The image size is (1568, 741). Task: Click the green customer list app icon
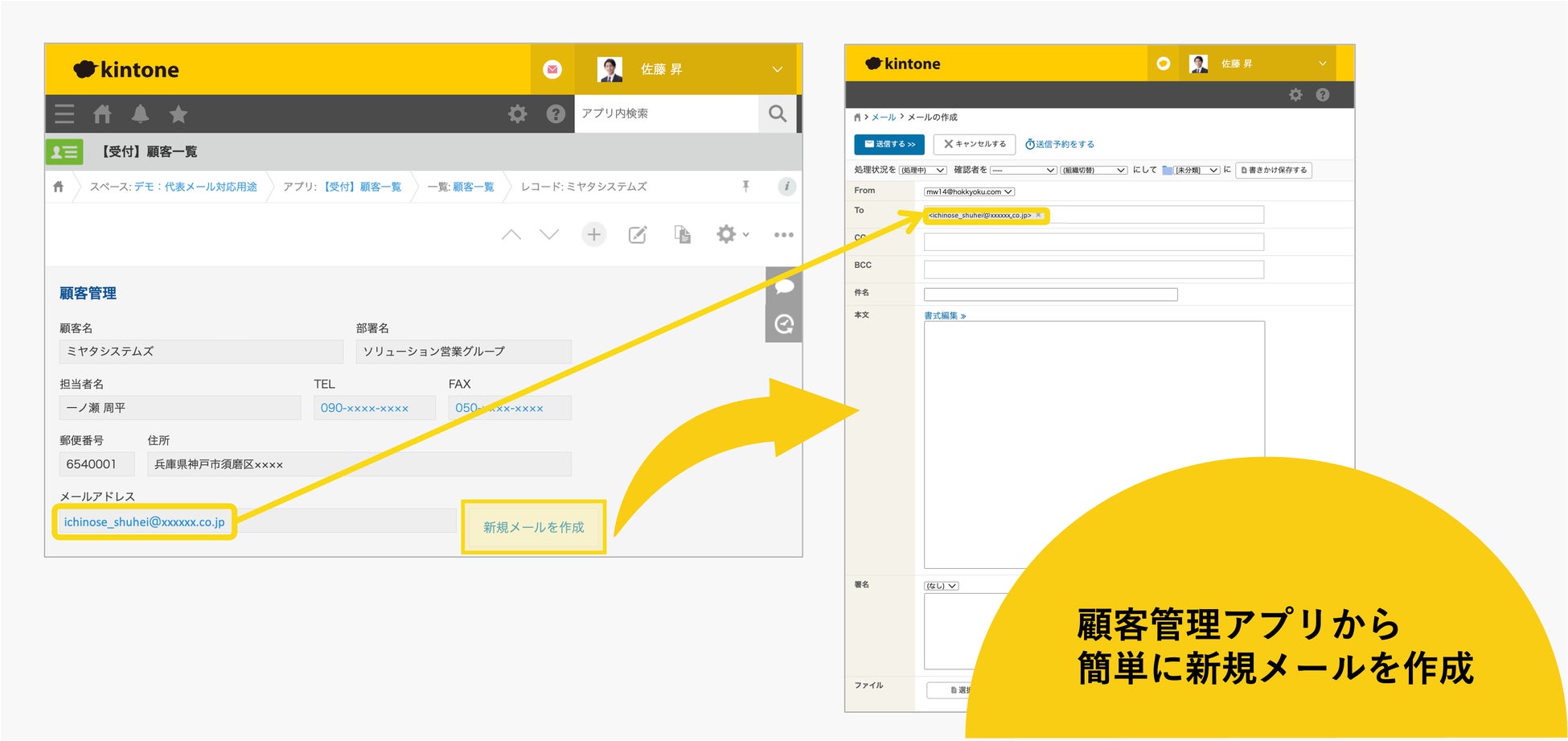point(64,151)
